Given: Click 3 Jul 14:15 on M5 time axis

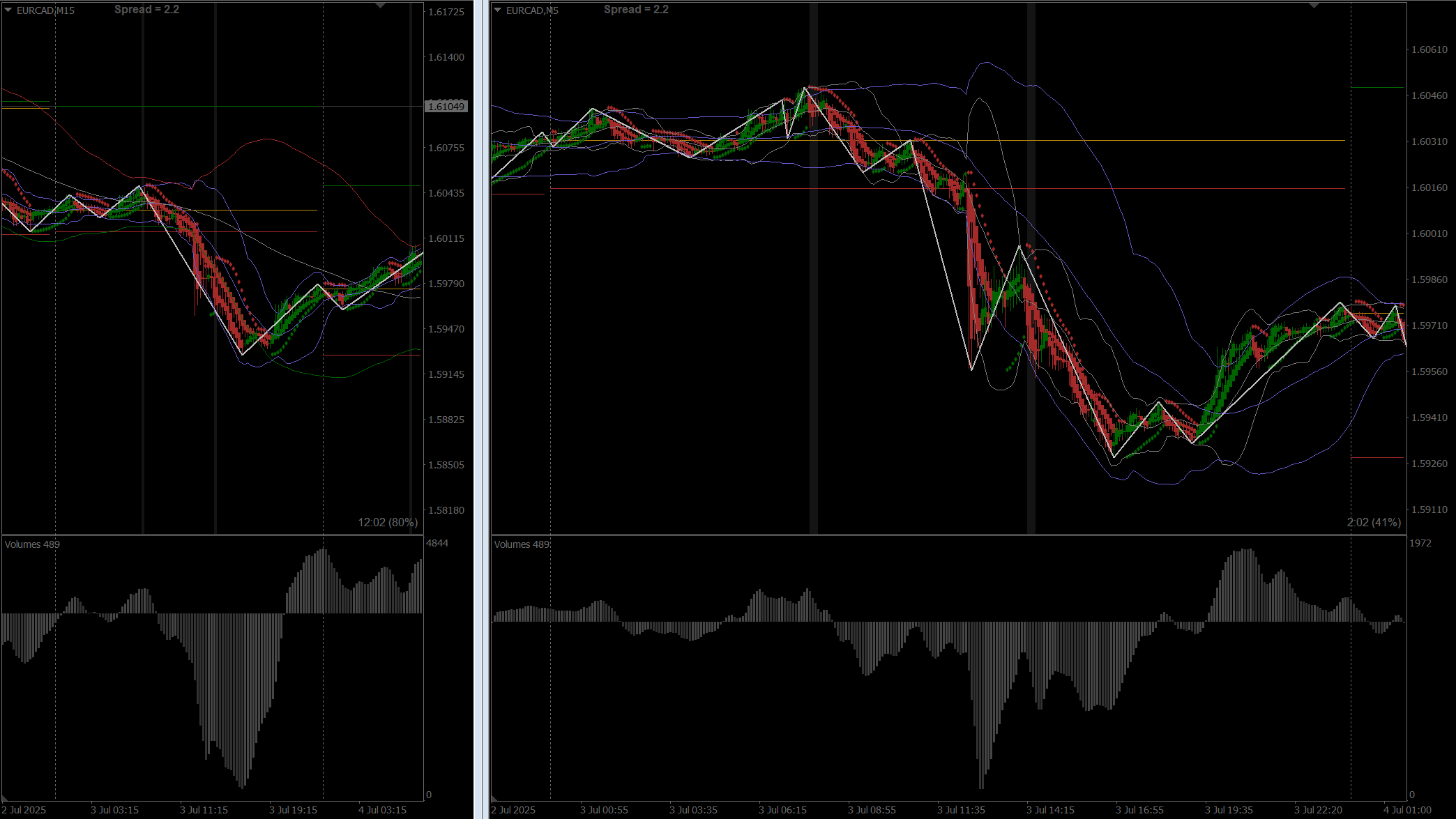Looking at the screenshot, I should pyautogui.click(x=1050, y=810).
